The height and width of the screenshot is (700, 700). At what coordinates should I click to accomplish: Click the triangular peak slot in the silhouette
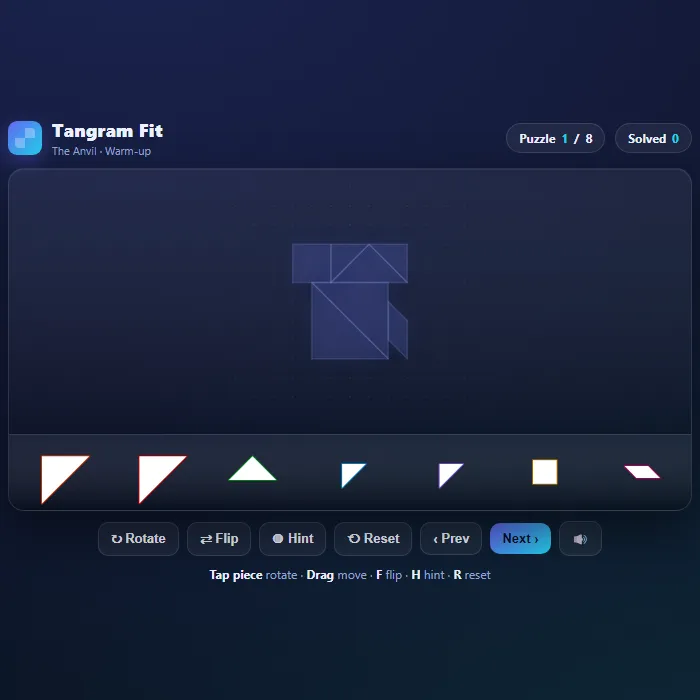click(x=369, y=269)
